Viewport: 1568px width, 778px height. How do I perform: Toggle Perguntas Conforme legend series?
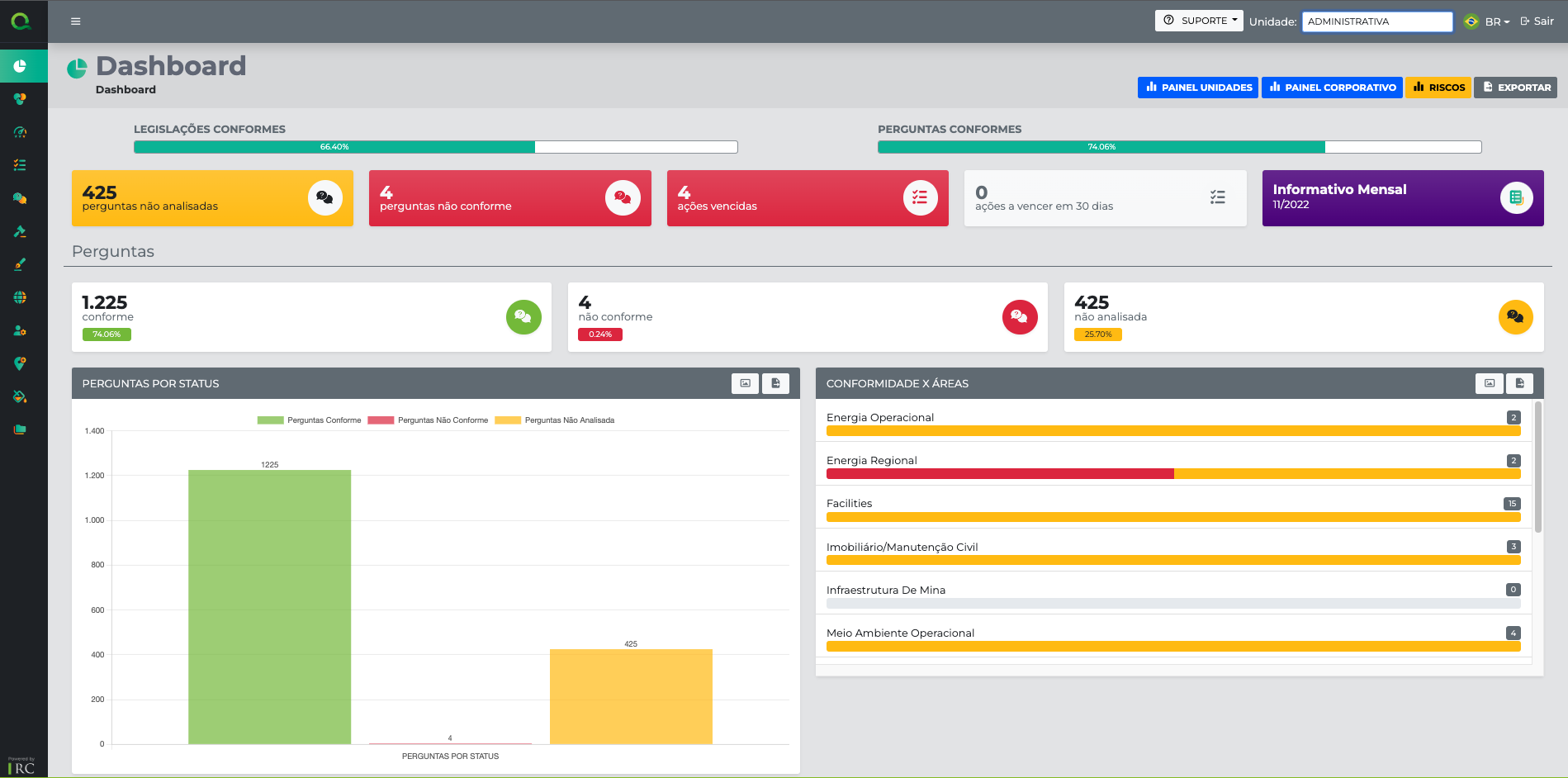coord(310,420)
